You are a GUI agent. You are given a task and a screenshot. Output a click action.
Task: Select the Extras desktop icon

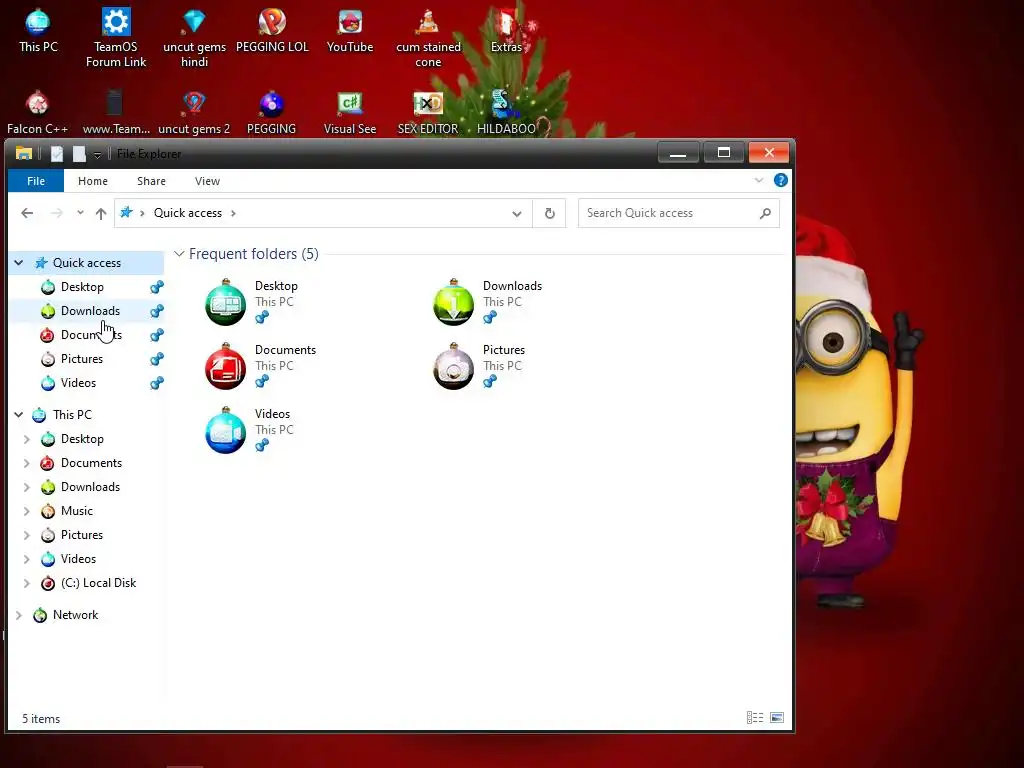[x=507, y=31]
